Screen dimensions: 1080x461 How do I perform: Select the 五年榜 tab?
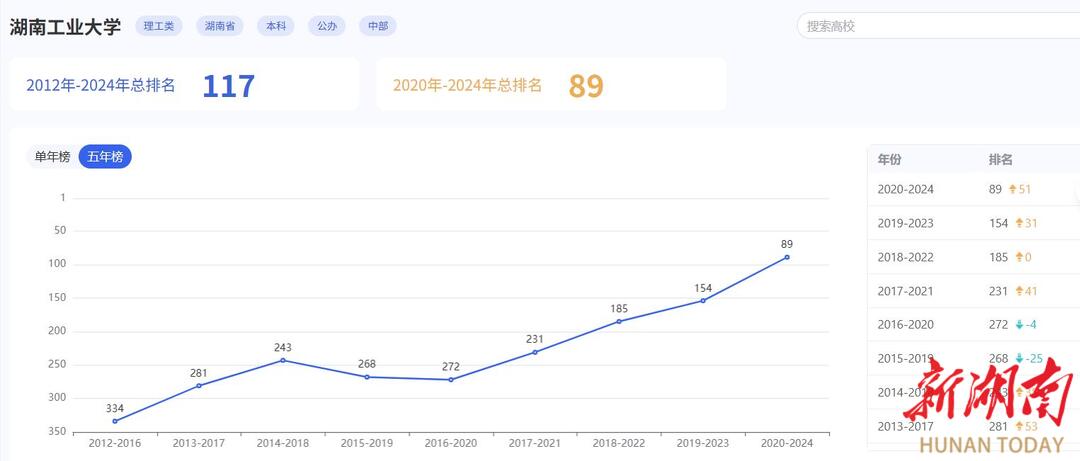point(105,157)
